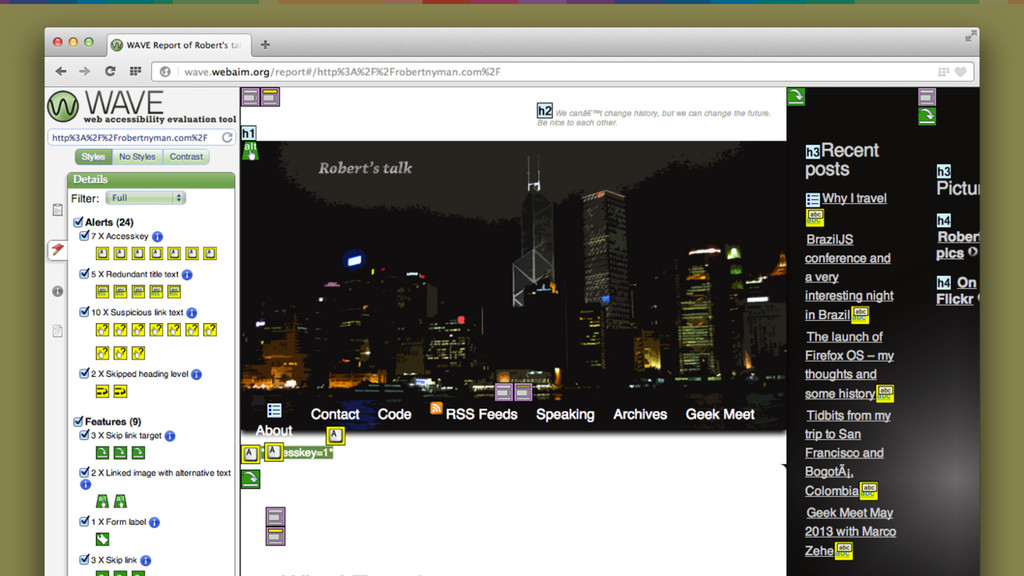
Task: Show info for Skip link
Action: coord(146,560)
